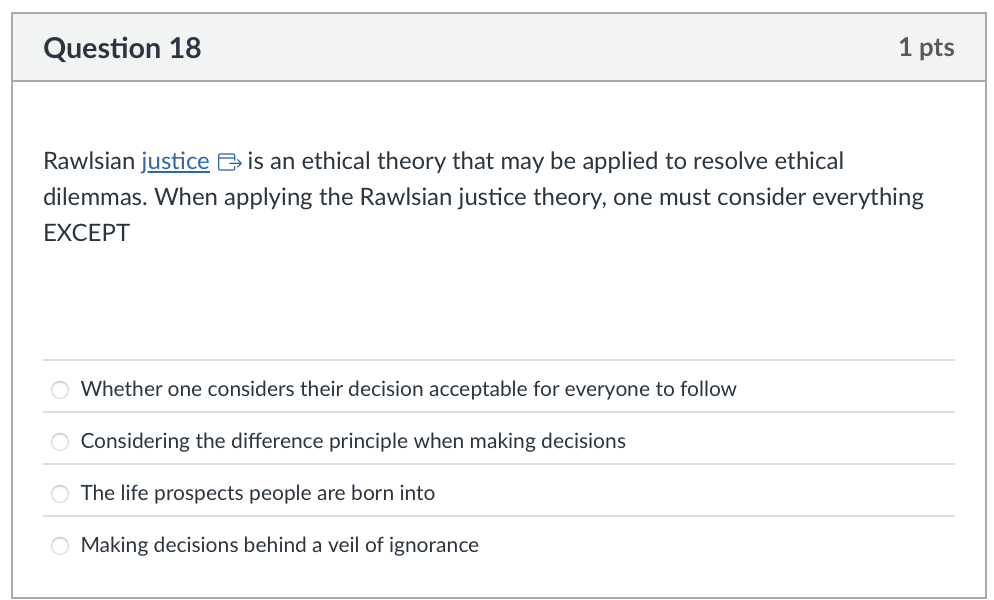This screenshot has height=600, width=994.
Task: Click answer text "Whether one considers their decision acceptable"
Action: (x=408, y=389)
